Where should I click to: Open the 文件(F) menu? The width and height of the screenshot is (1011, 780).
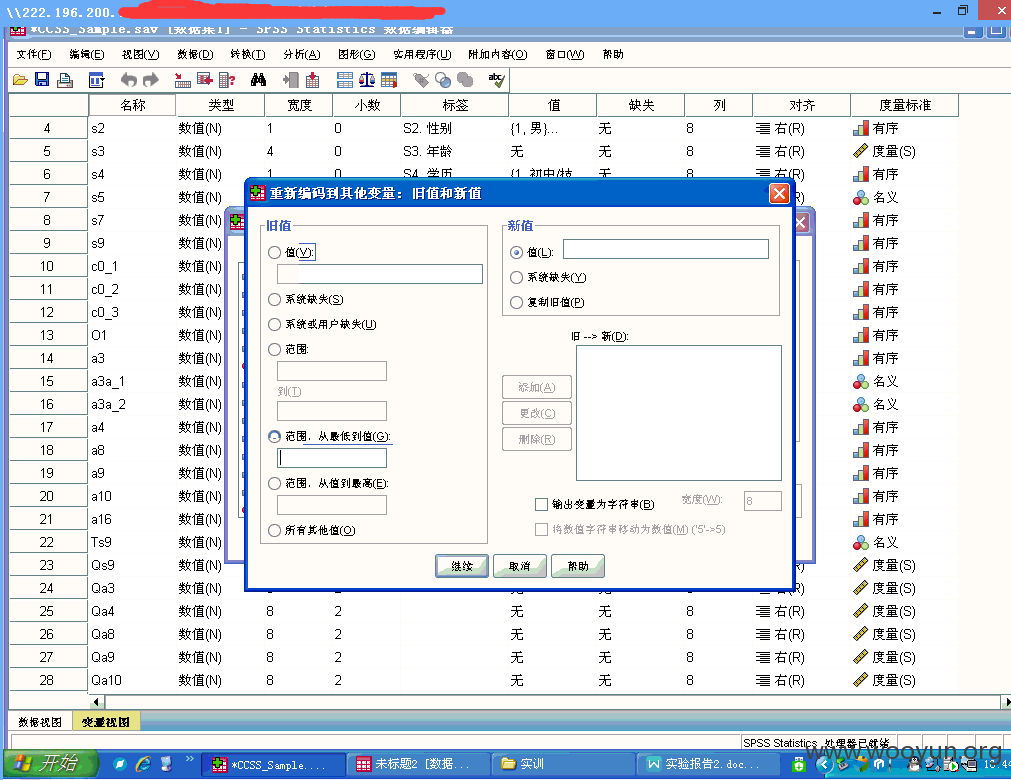point(34,54)
